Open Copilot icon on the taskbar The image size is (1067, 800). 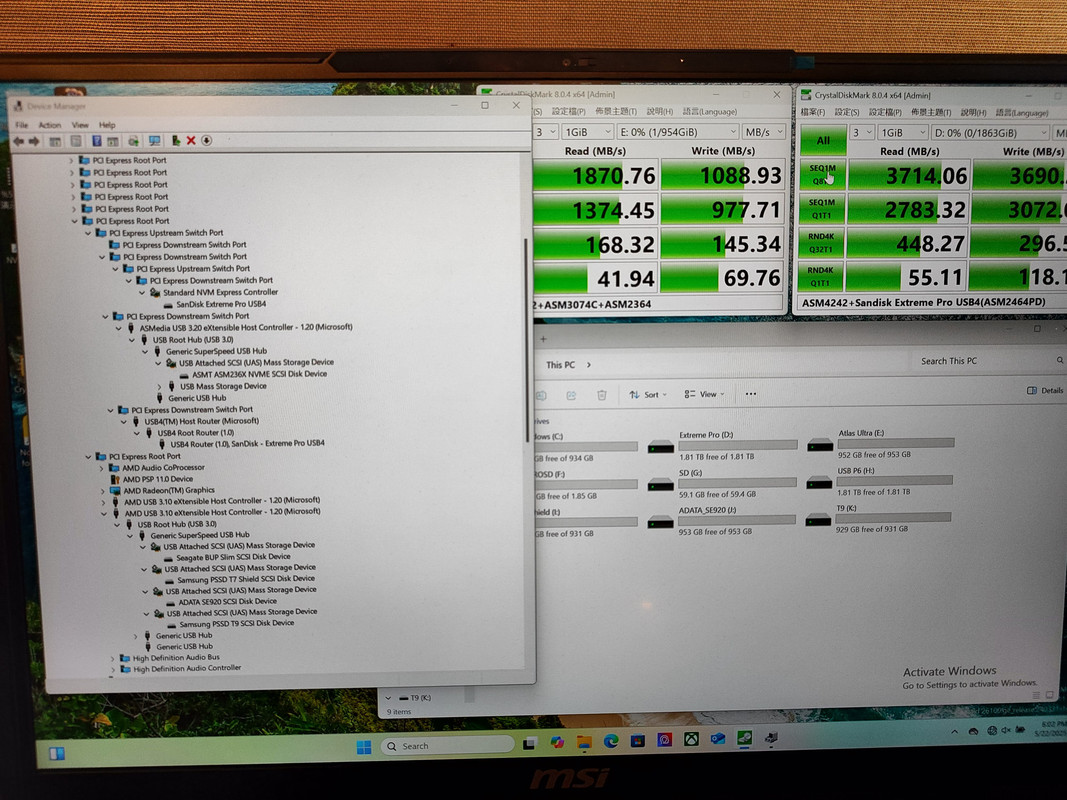(557, 743)
